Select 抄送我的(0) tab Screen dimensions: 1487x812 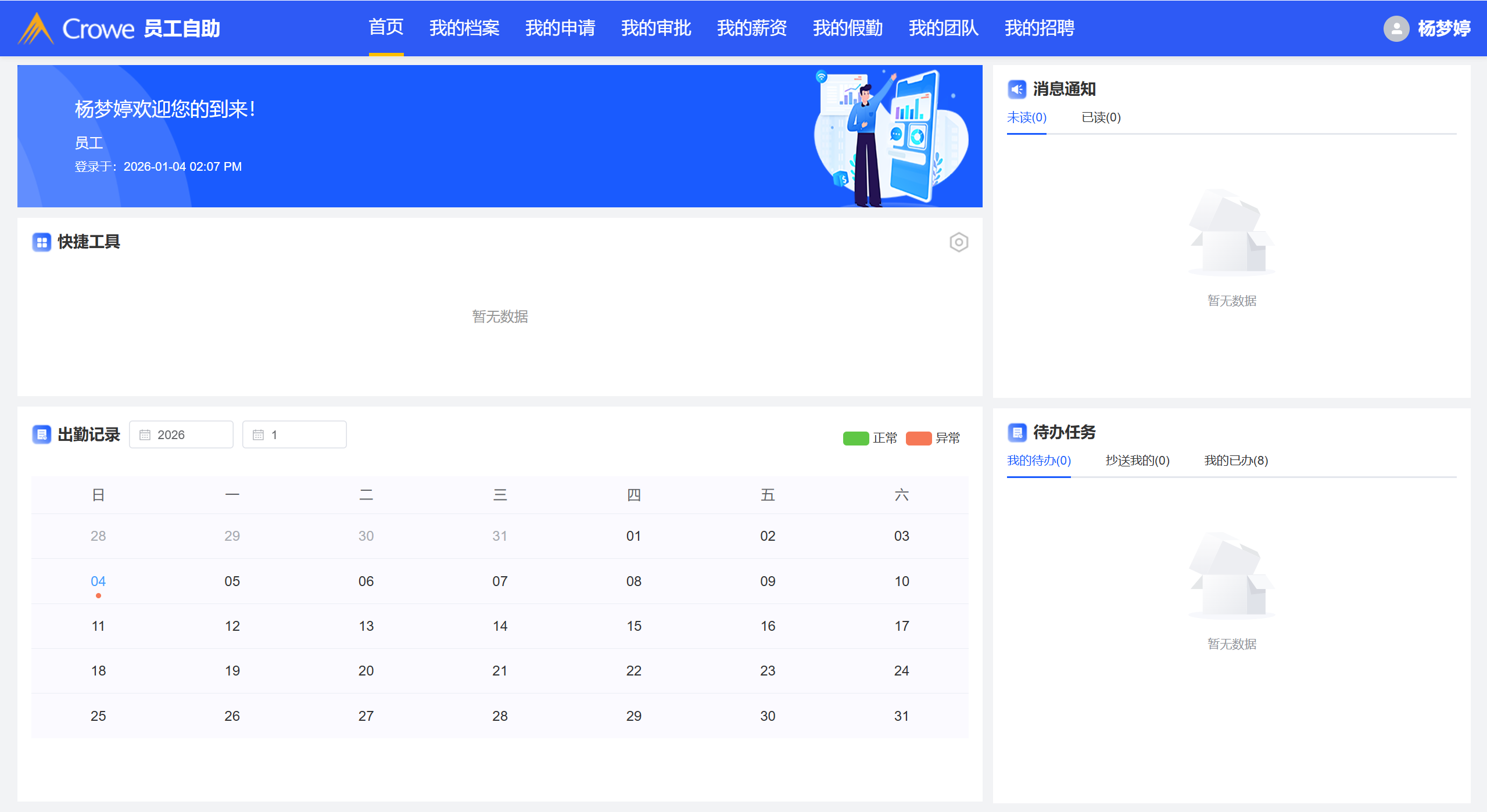1137,461
